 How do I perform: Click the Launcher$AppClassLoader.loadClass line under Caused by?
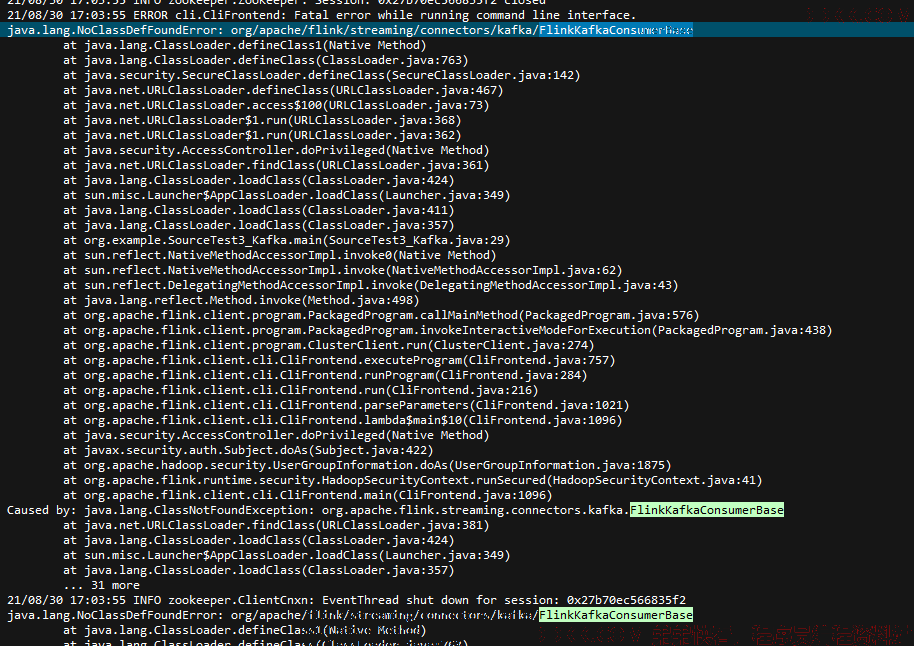(286, 555)
